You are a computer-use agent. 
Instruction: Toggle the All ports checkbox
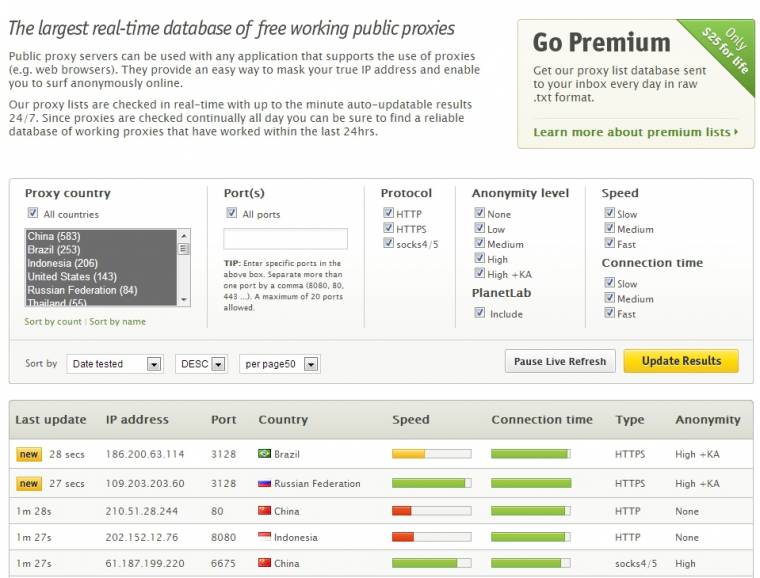click(x=232, y=213)
